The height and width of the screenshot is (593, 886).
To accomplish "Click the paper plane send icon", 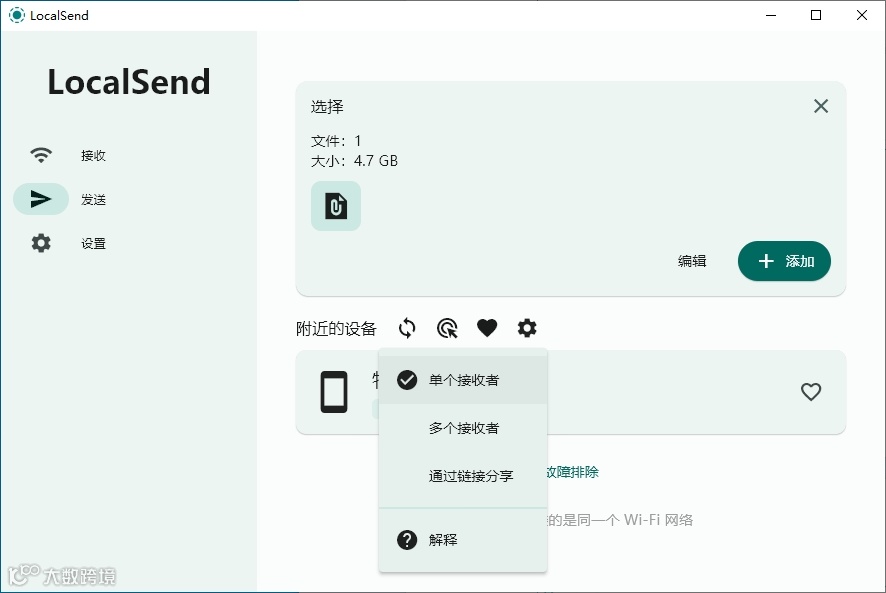I will [41, 199].
